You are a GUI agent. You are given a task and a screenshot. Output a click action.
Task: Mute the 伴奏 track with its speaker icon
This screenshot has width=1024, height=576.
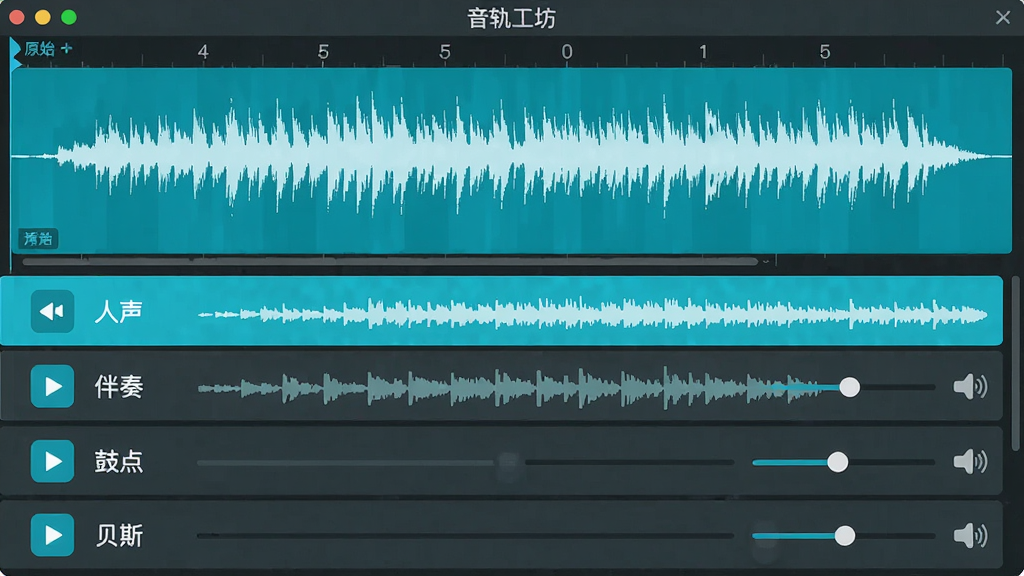(970, 387)
